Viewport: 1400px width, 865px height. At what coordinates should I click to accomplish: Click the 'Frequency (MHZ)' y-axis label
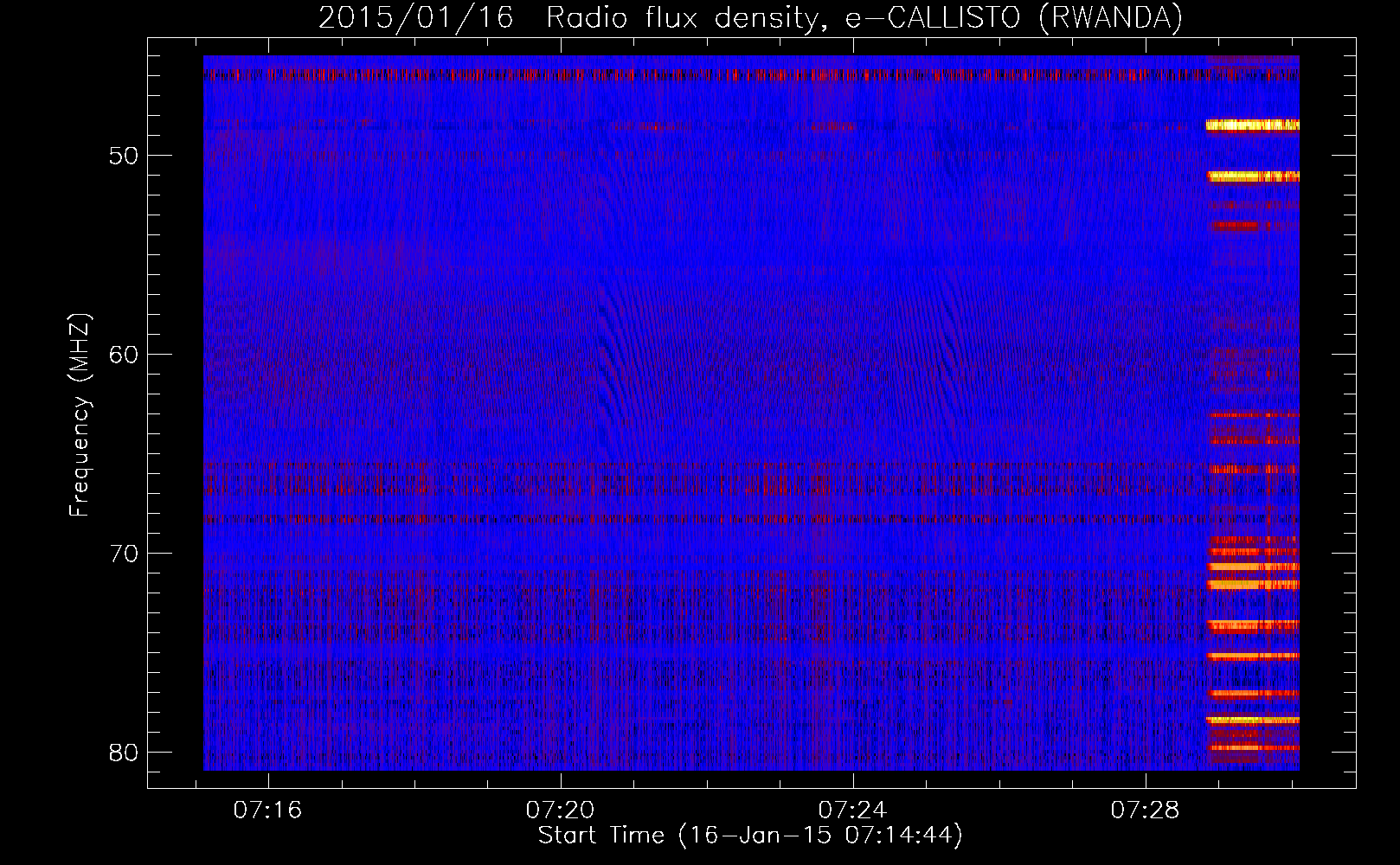coord(80,415)
